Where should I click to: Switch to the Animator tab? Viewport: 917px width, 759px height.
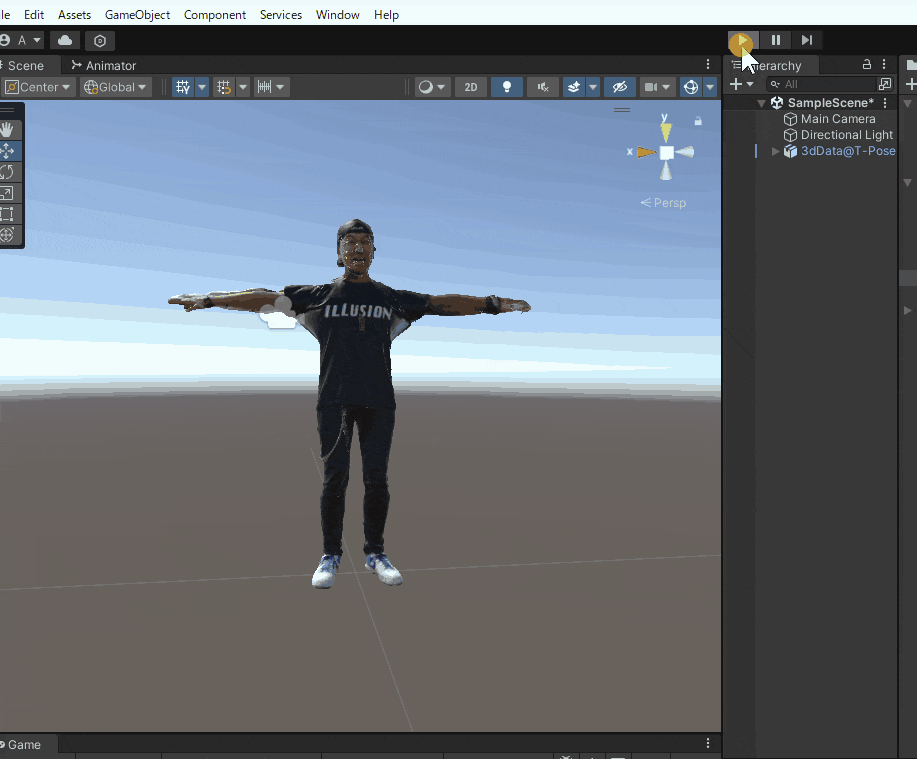(x=104, y=65)
